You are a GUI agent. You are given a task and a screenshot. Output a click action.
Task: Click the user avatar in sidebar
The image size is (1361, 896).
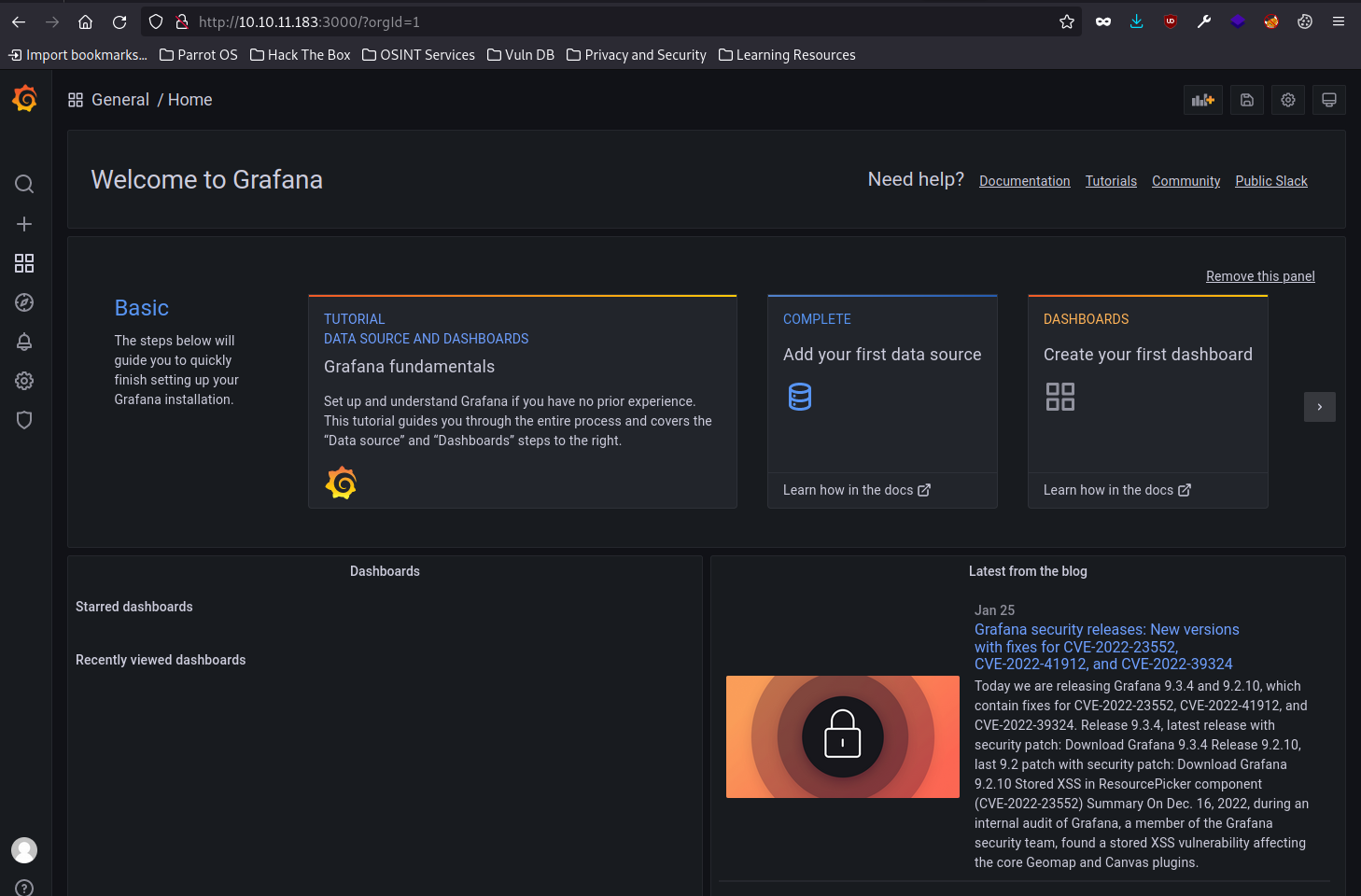pyautogui.click(x=24, y=849)
